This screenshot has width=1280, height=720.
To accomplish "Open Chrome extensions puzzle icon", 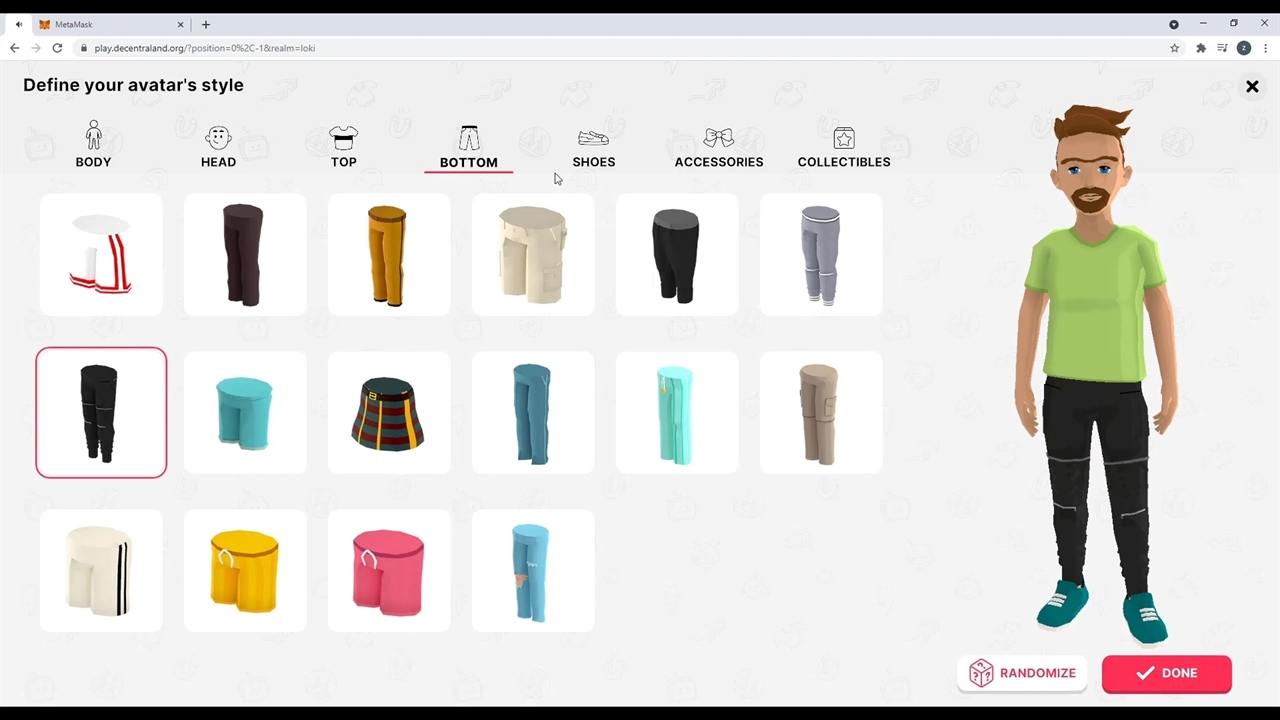I will (1200, 48).
